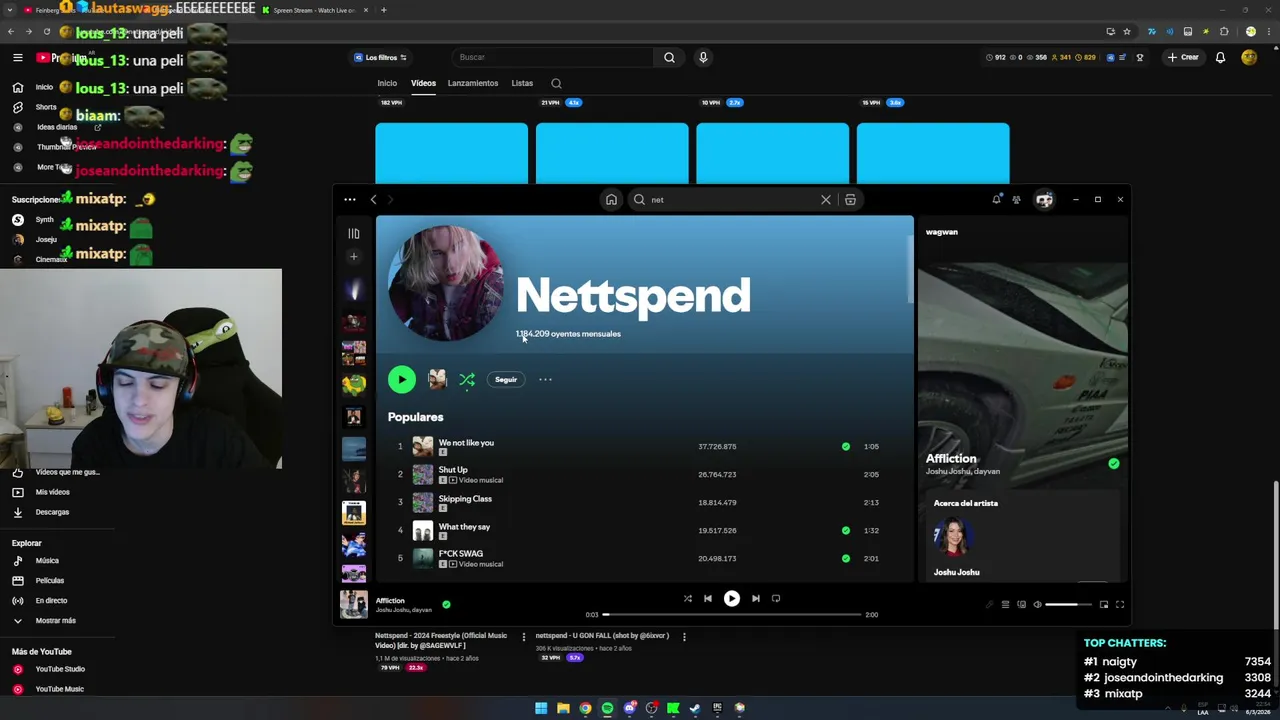Toggle repeat in the player bar

(x=776, y=598)
